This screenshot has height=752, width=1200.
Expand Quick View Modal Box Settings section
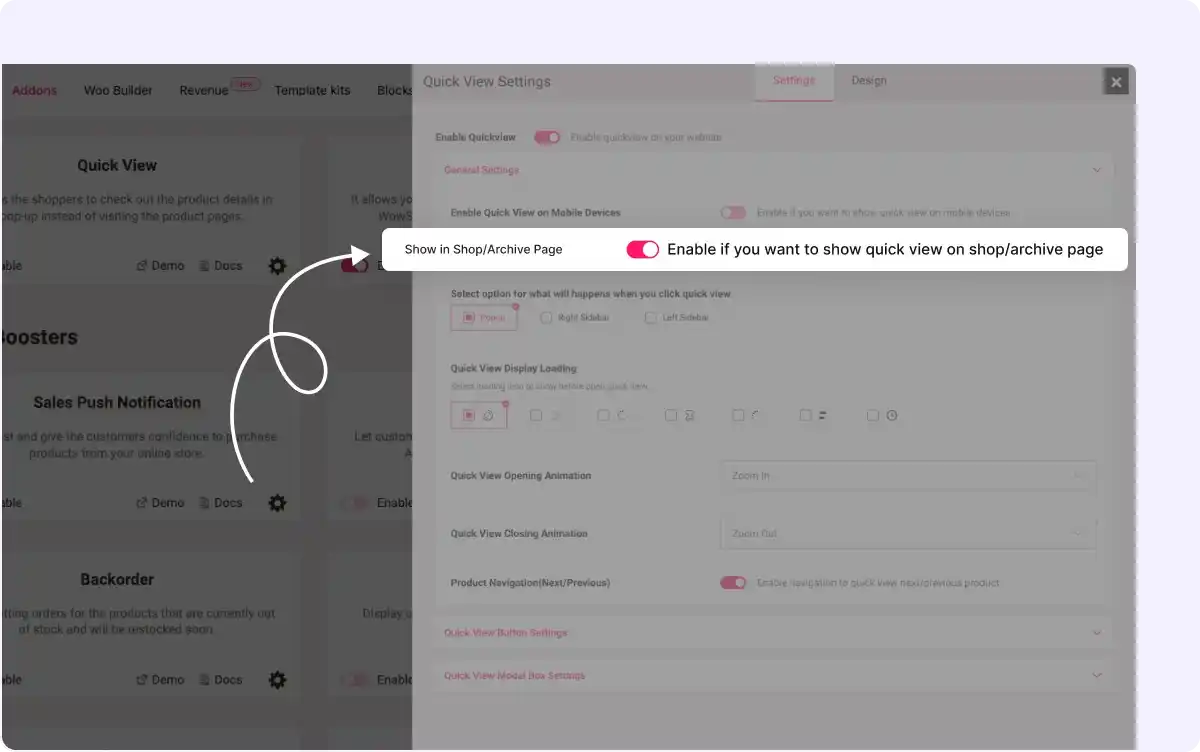coord(772,676)
